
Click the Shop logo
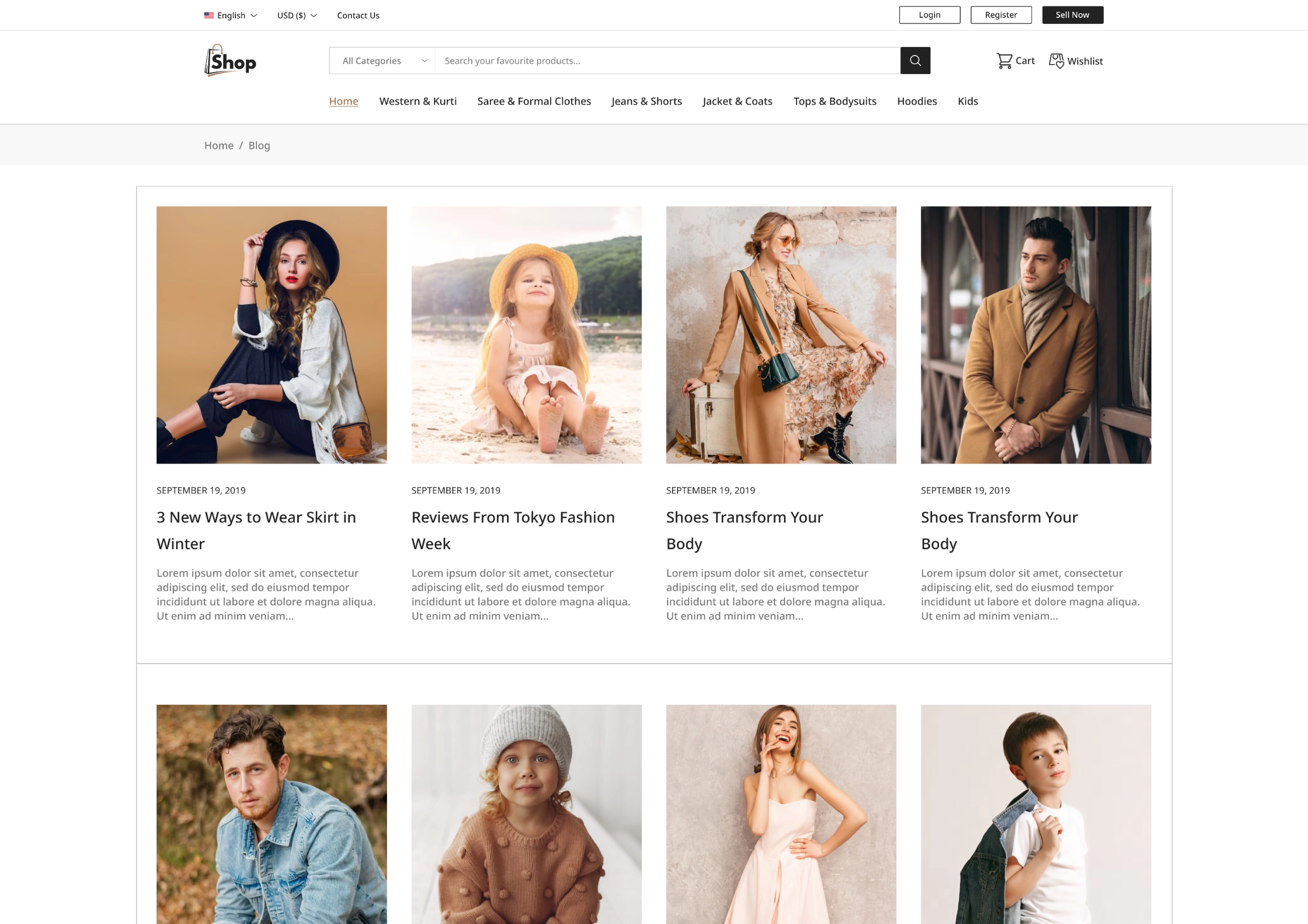pyautogui.click(x=230, y=60)
